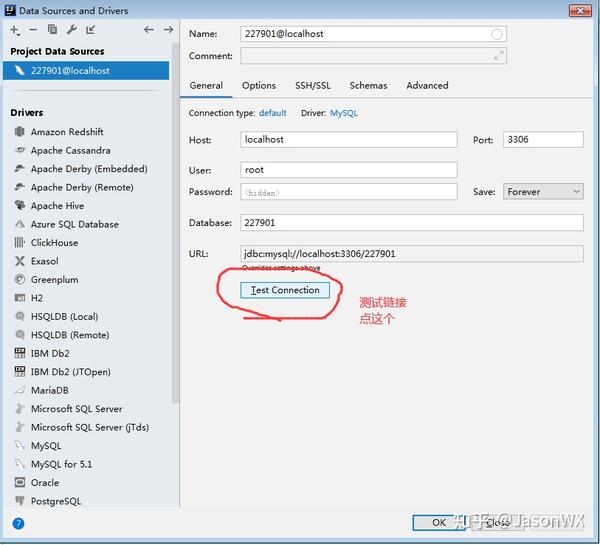
Task: Click the hidden Password field
Action: pos(349,192)
